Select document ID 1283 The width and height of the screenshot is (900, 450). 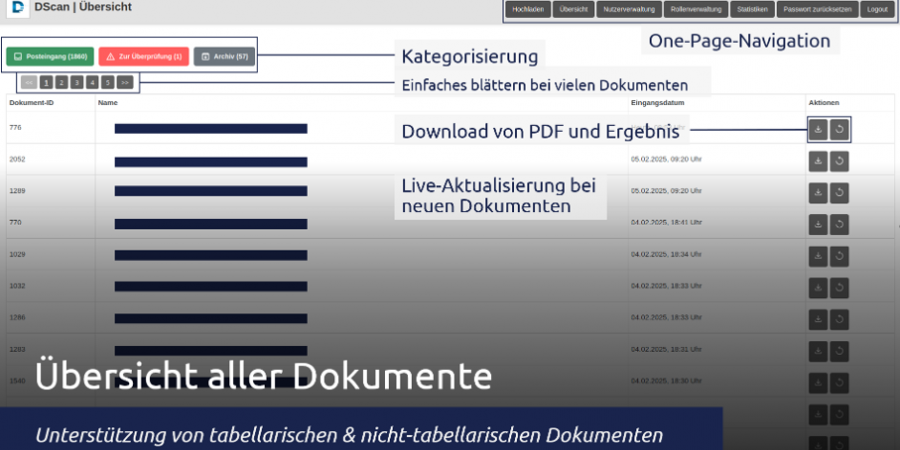point(17,348)
